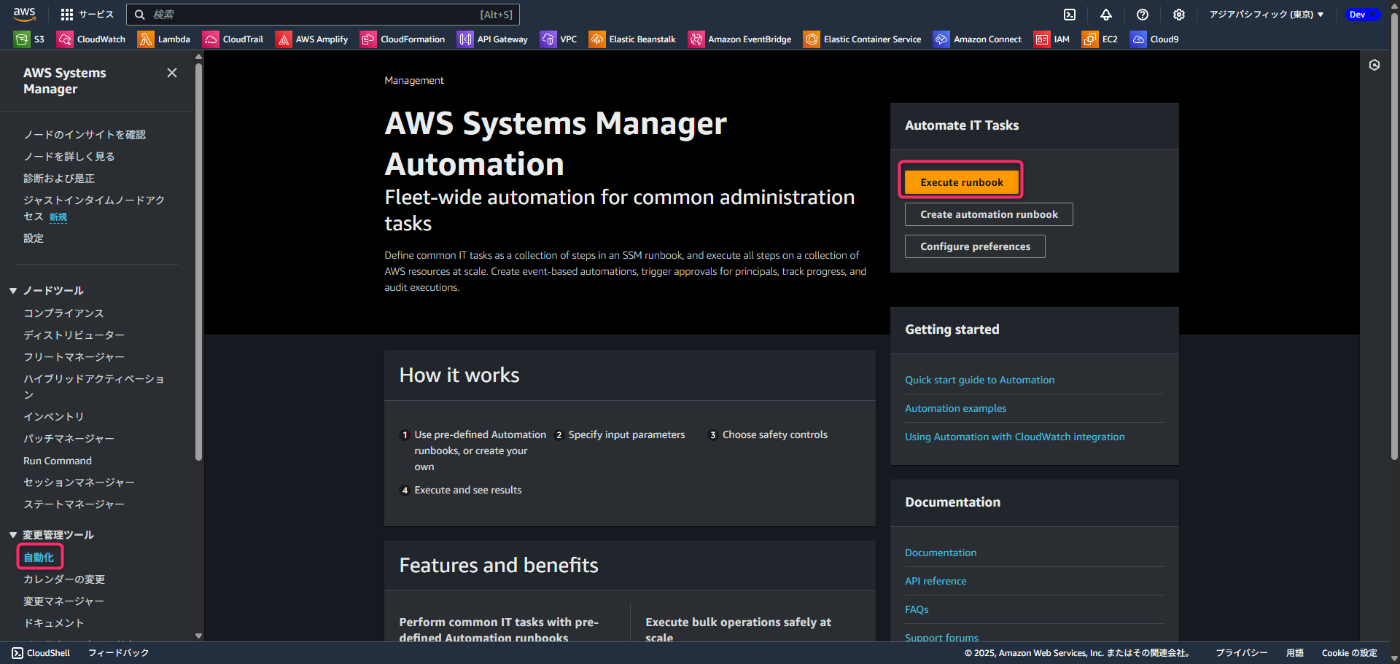The width and height of the screenshot is (1400, 664).
Task: Open the S3 shortcut
Action: coord(29,39)
